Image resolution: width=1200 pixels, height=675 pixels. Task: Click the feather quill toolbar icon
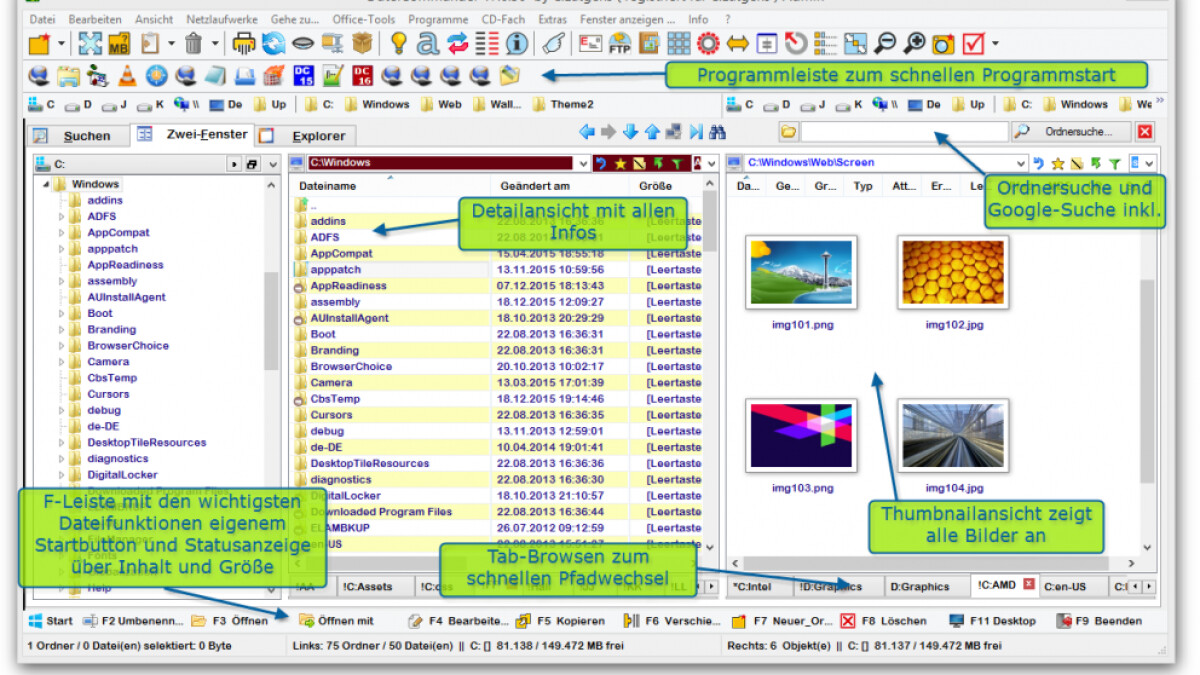point(555,43)
